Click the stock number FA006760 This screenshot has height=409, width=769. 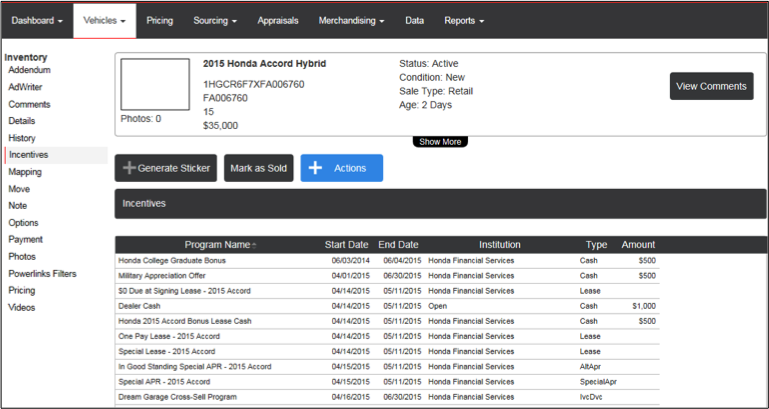click(225, 98)
